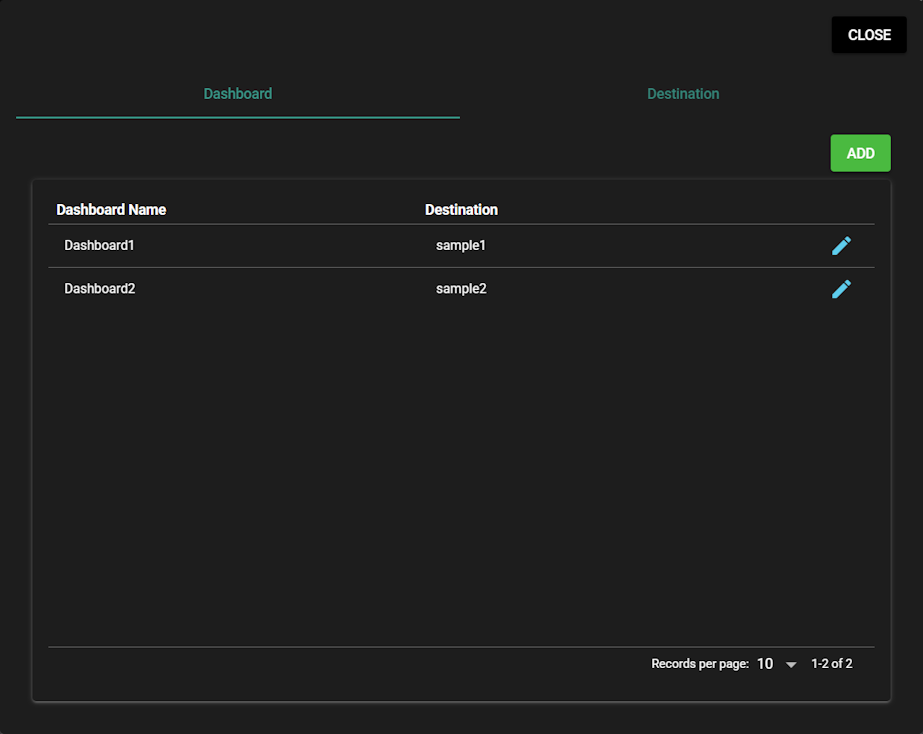Screen dimensions: 923x734
Task: Click the Destination column header
Action: (x=461, y=210)
